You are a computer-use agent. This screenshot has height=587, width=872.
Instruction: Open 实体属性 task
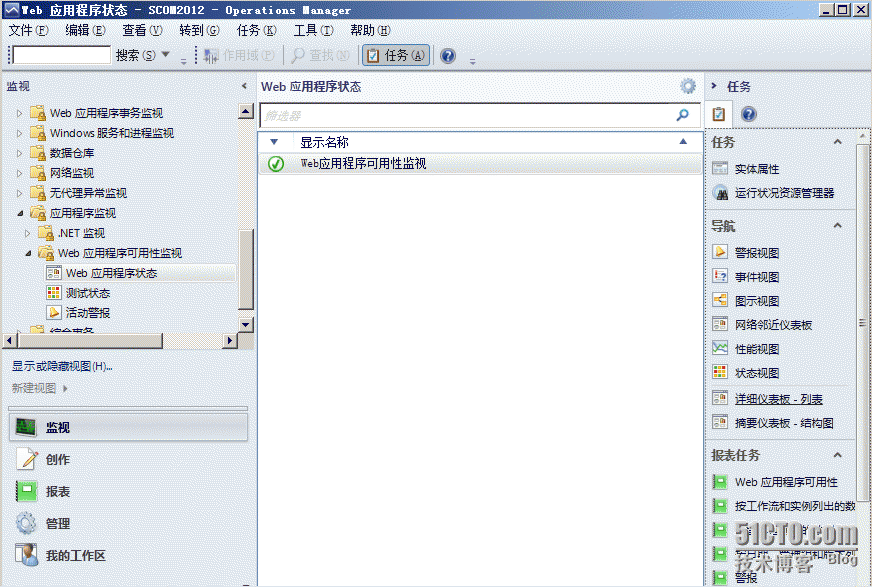coord(757,169)
